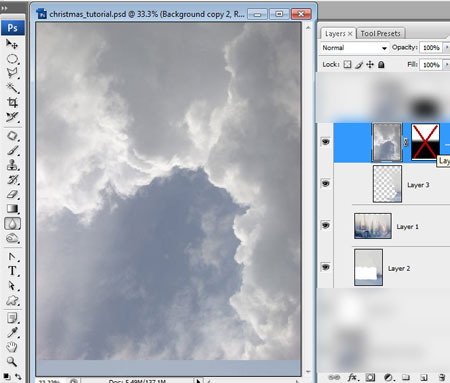The width and height of the screenshot is (450, 383).
Task: Select the History Brush tool
Action: 12,180
